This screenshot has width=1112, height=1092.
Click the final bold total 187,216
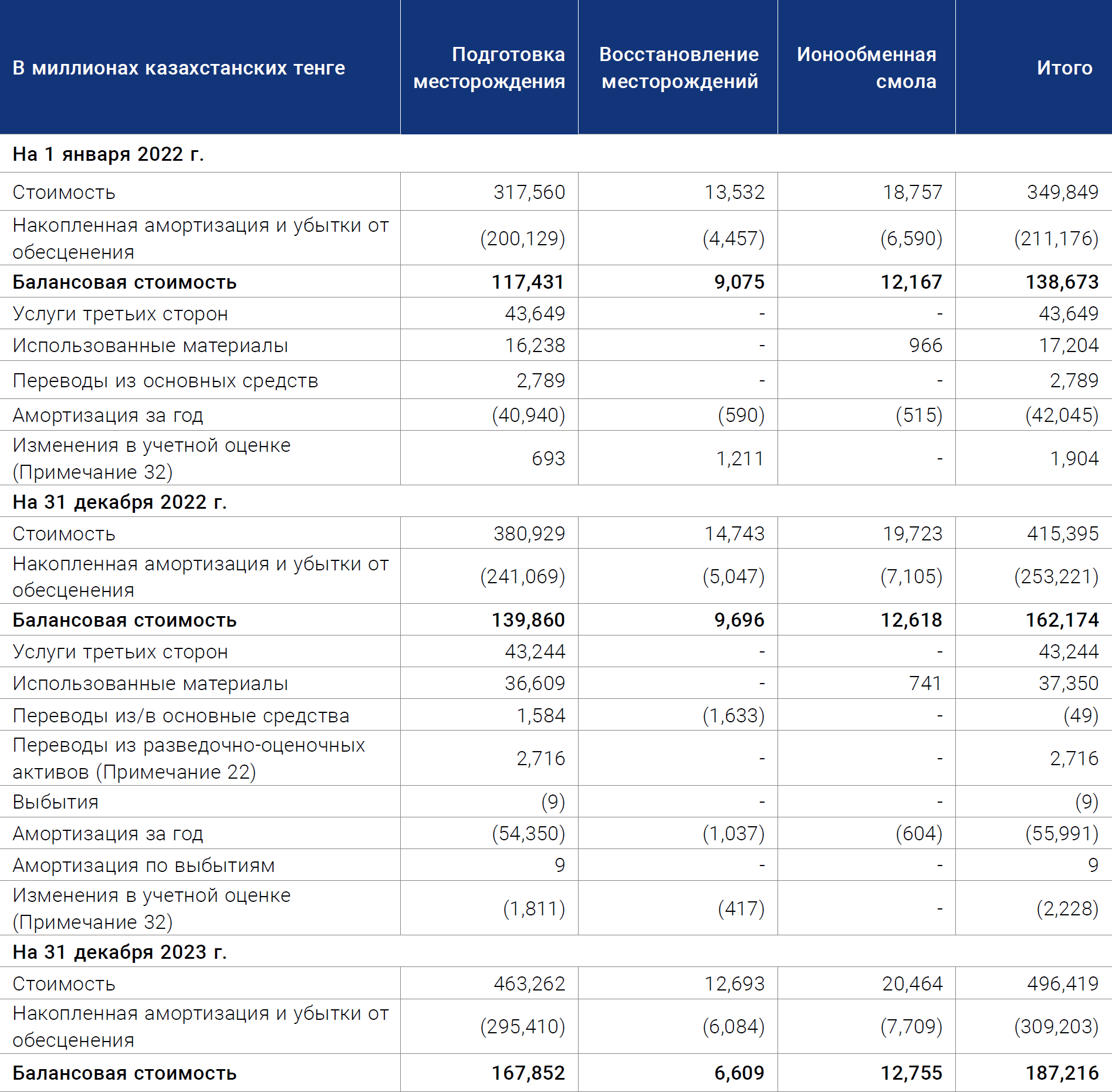(1062, 1073)
